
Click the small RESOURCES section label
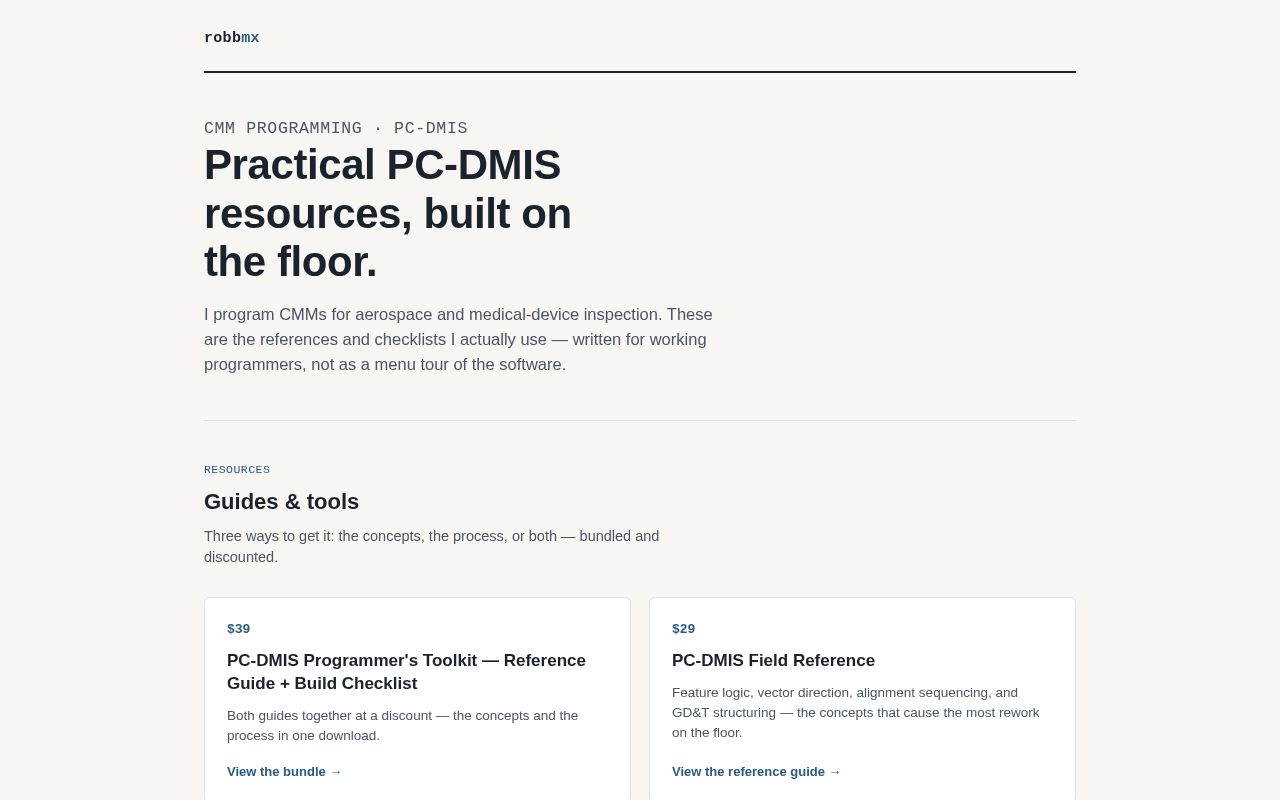pos(237,470)
